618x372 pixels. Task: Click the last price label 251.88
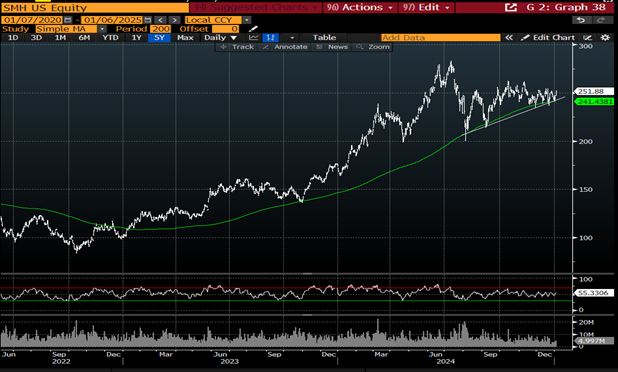pyautogui.click(x=593, y=91)
